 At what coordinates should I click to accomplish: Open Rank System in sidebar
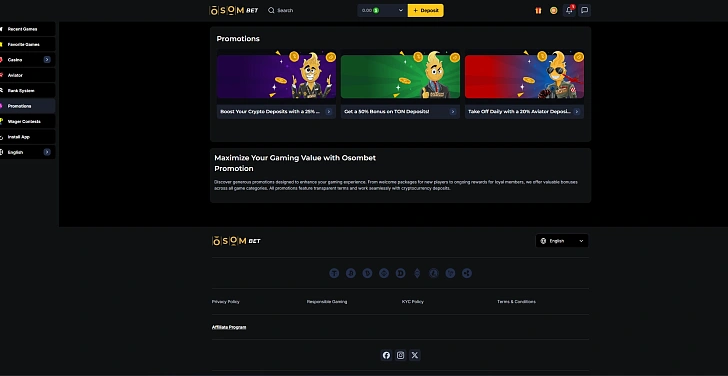click(27, 91)
